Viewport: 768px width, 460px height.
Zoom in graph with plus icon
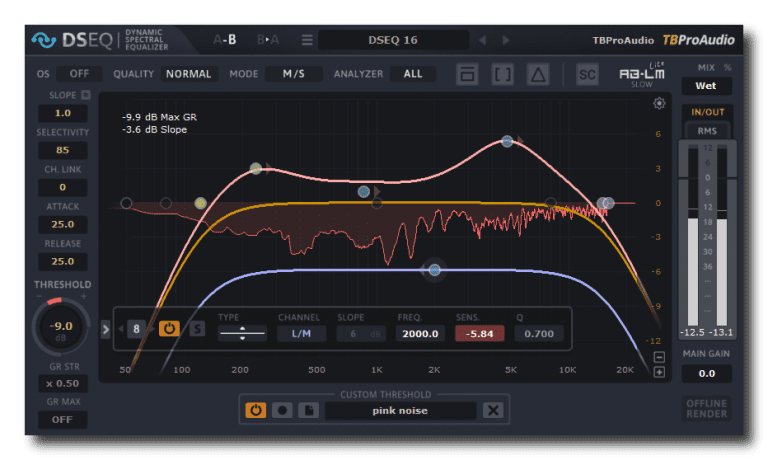(659, 372)
